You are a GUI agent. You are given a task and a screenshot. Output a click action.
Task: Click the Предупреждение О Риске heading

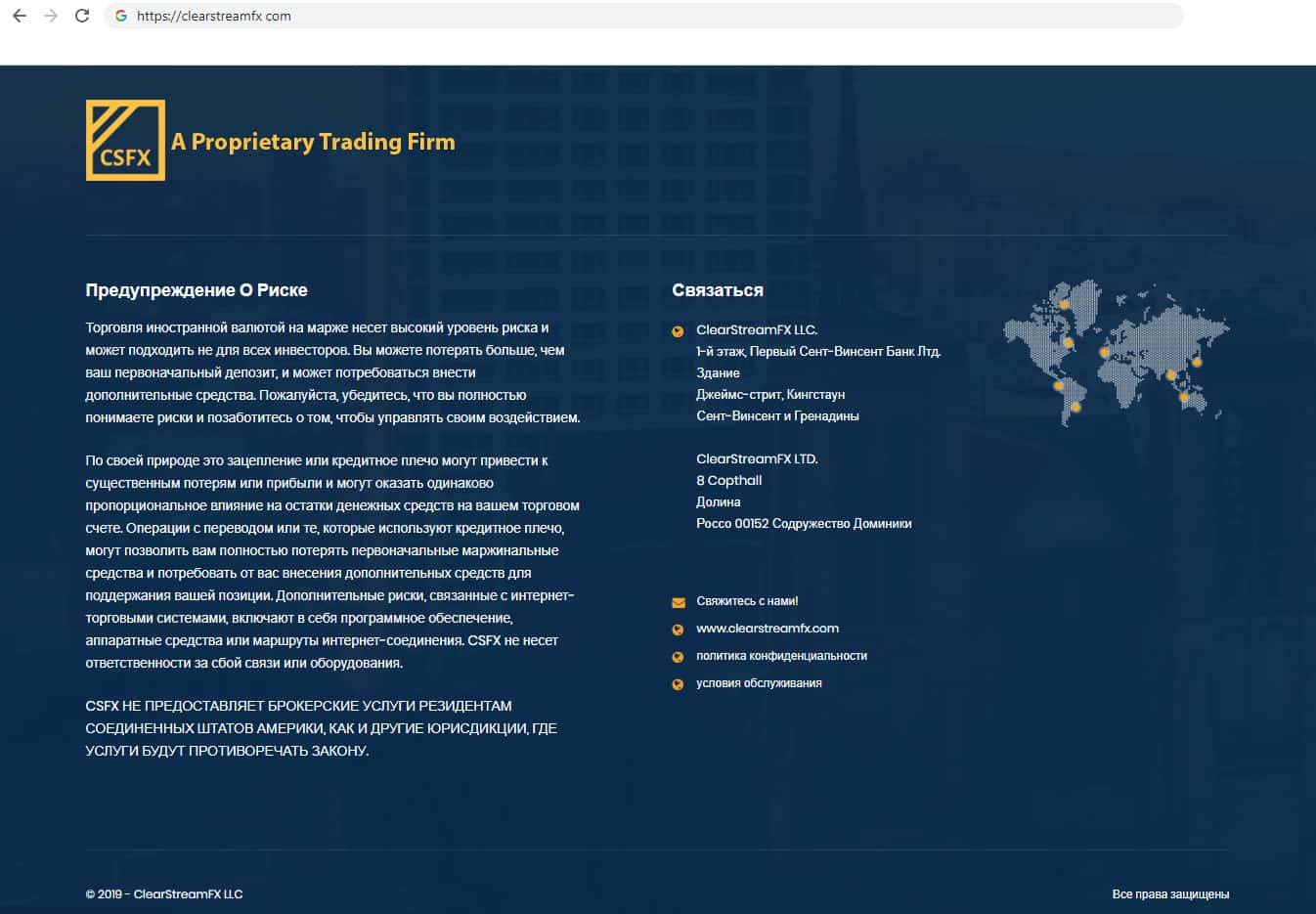(x=197, y=290)
